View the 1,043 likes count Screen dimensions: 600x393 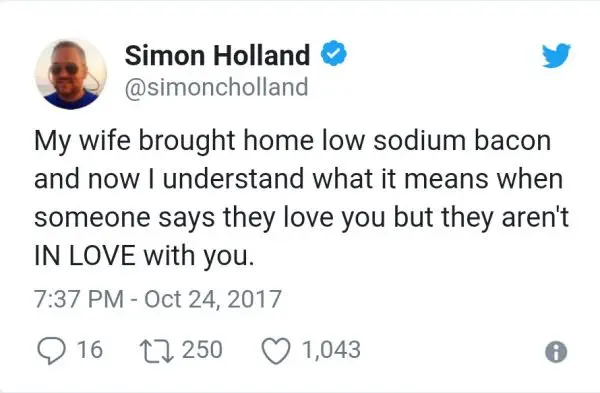tap(332, 350)
